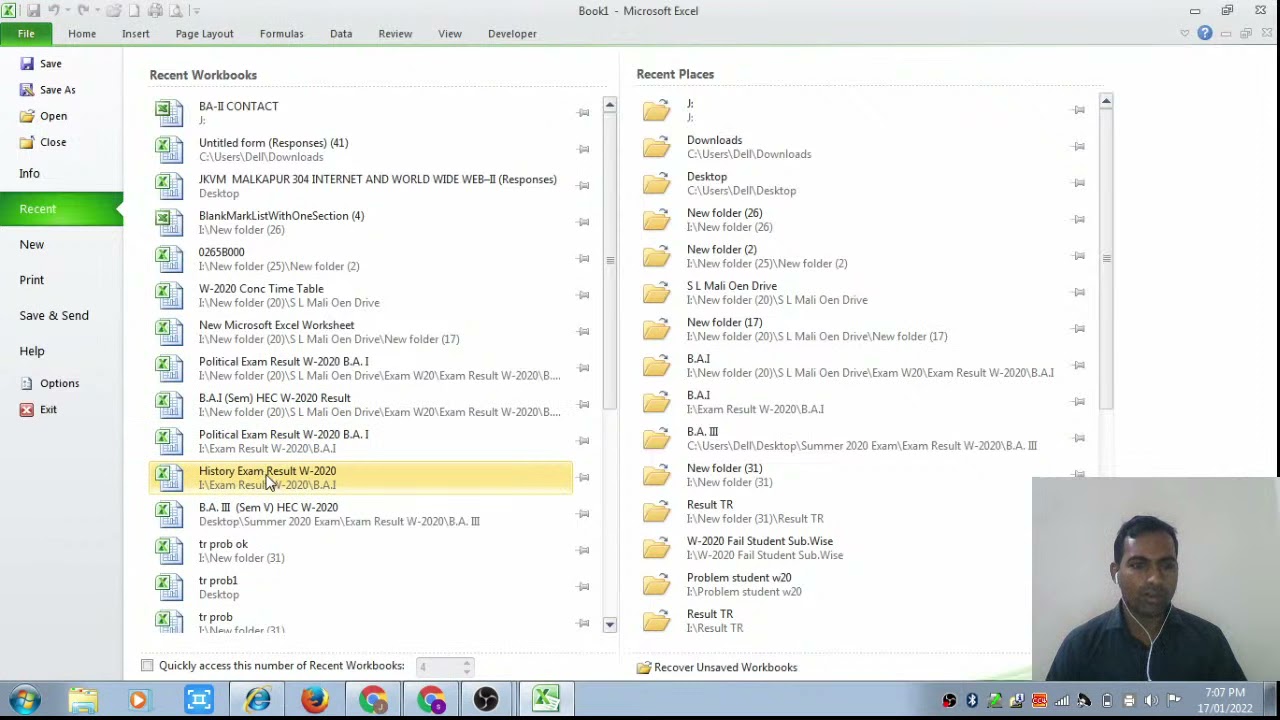Open the 0265B000 workbook icon

(x=169, y=259)
